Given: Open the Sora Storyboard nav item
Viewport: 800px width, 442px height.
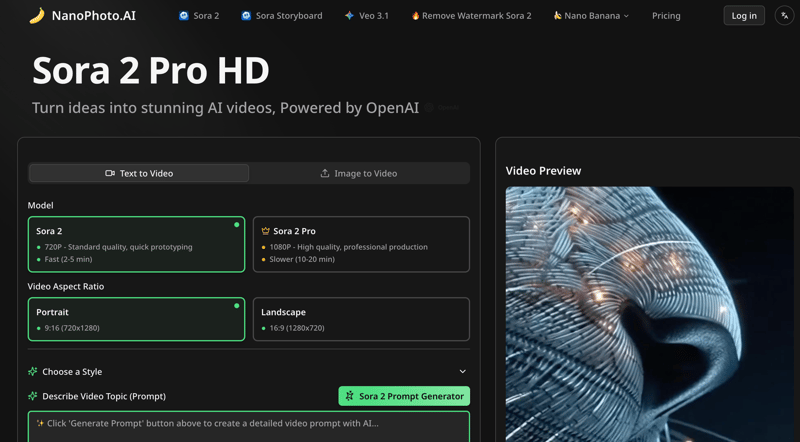Looking at the screenshot, I should [x=282, y=16].
